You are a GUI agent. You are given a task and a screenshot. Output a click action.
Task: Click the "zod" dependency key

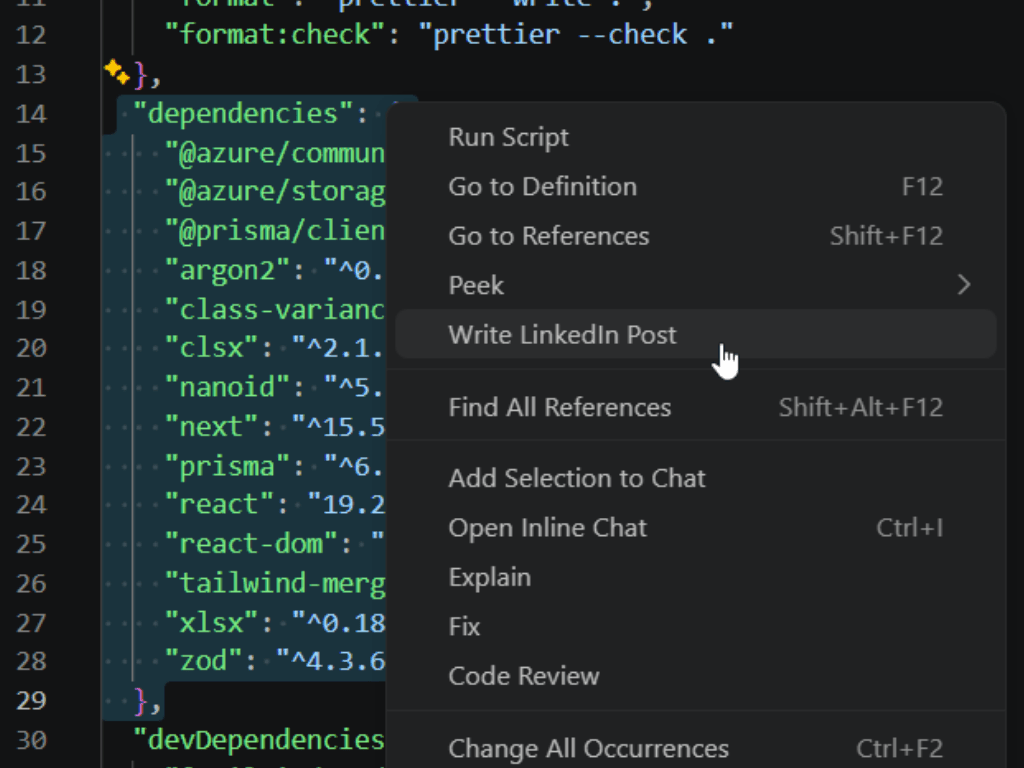[203, 661]
